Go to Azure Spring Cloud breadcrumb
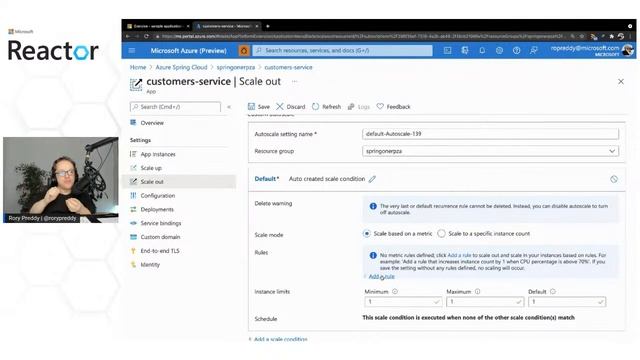The height and width of the screenshot is (360, 640). [x=181, y=67]
